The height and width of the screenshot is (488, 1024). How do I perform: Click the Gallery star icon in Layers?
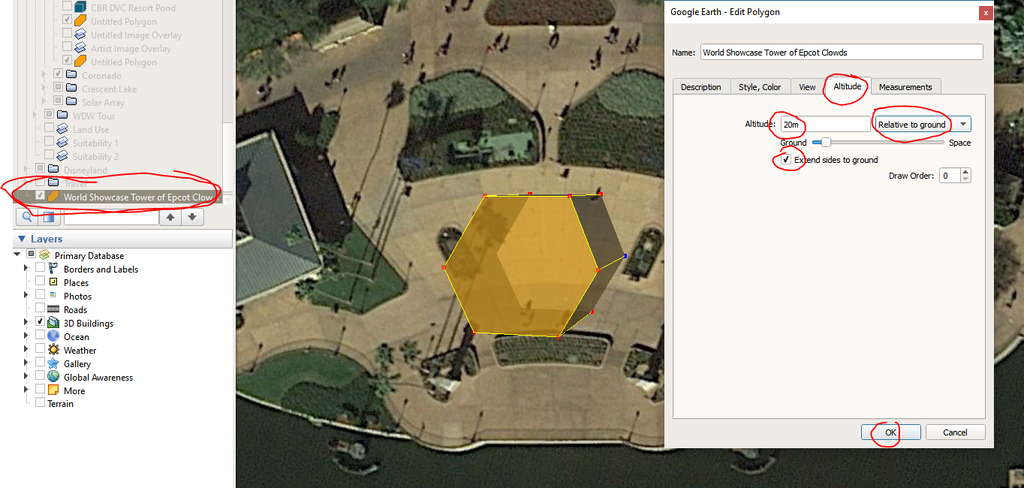pyautogui.click(x=54, y=364)
